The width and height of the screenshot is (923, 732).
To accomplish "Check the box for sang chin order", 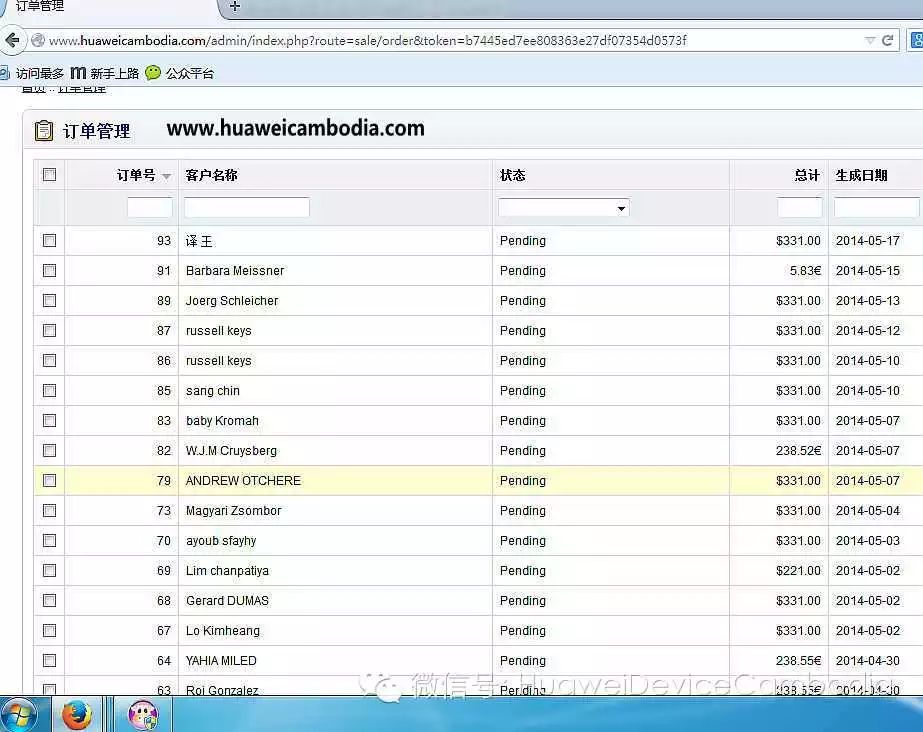I will pos(49,390).
